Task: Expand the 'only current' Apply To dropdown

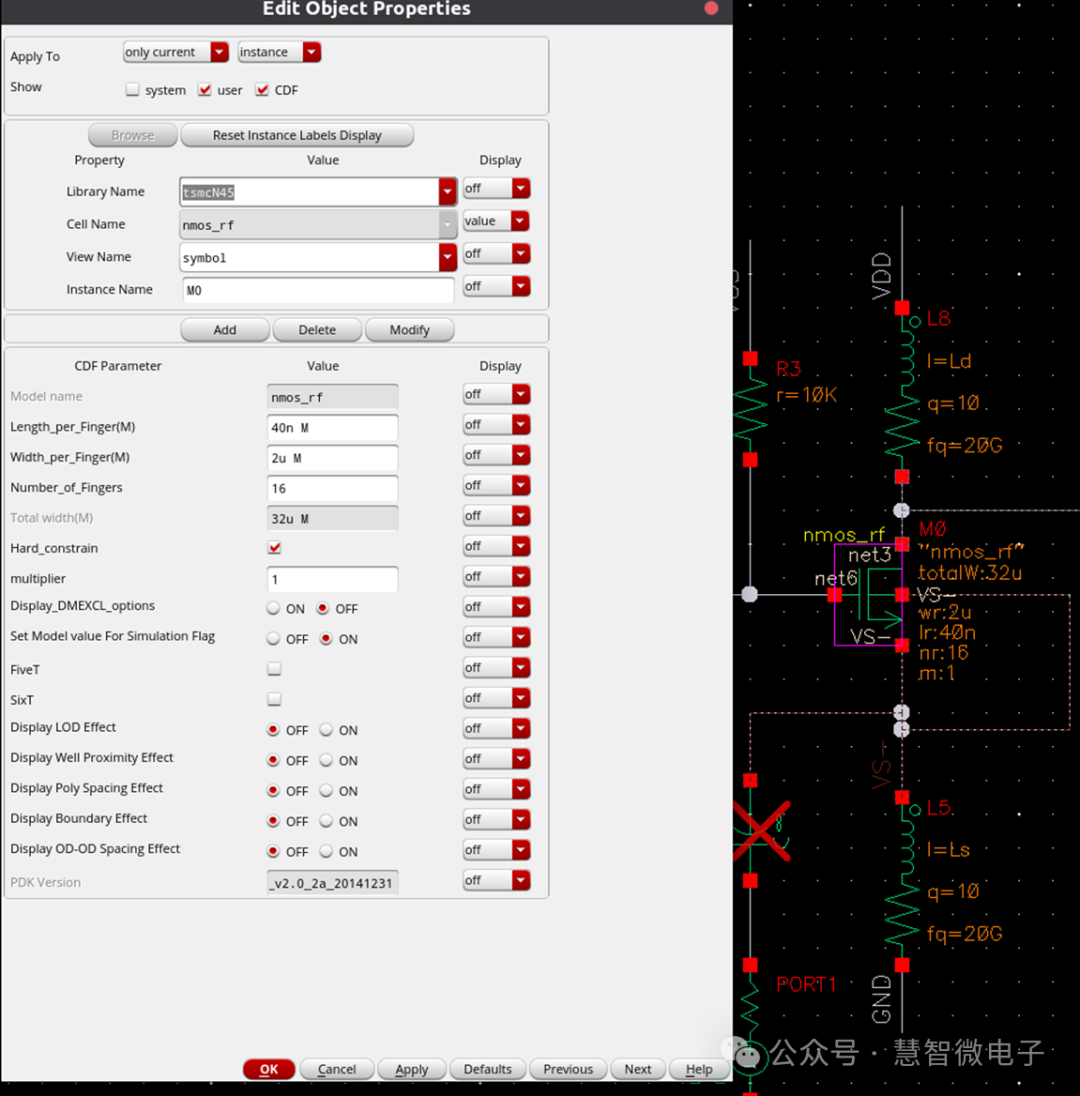Action: pyautogui.click(x=219, y=52)
